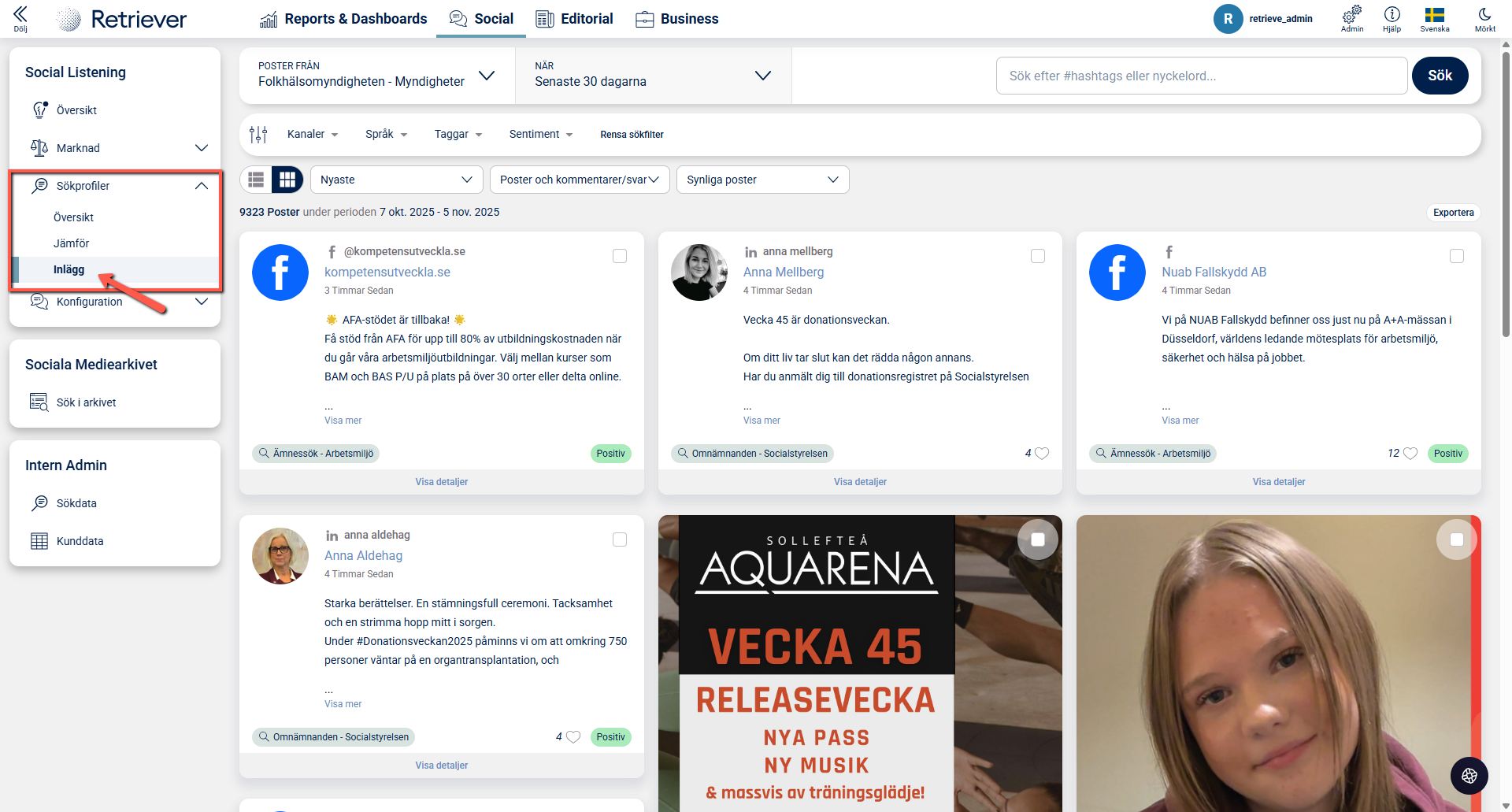Open the Kanaler filter dropdown
Viewport: 1512px width, 812px height.
coord(313,135)
